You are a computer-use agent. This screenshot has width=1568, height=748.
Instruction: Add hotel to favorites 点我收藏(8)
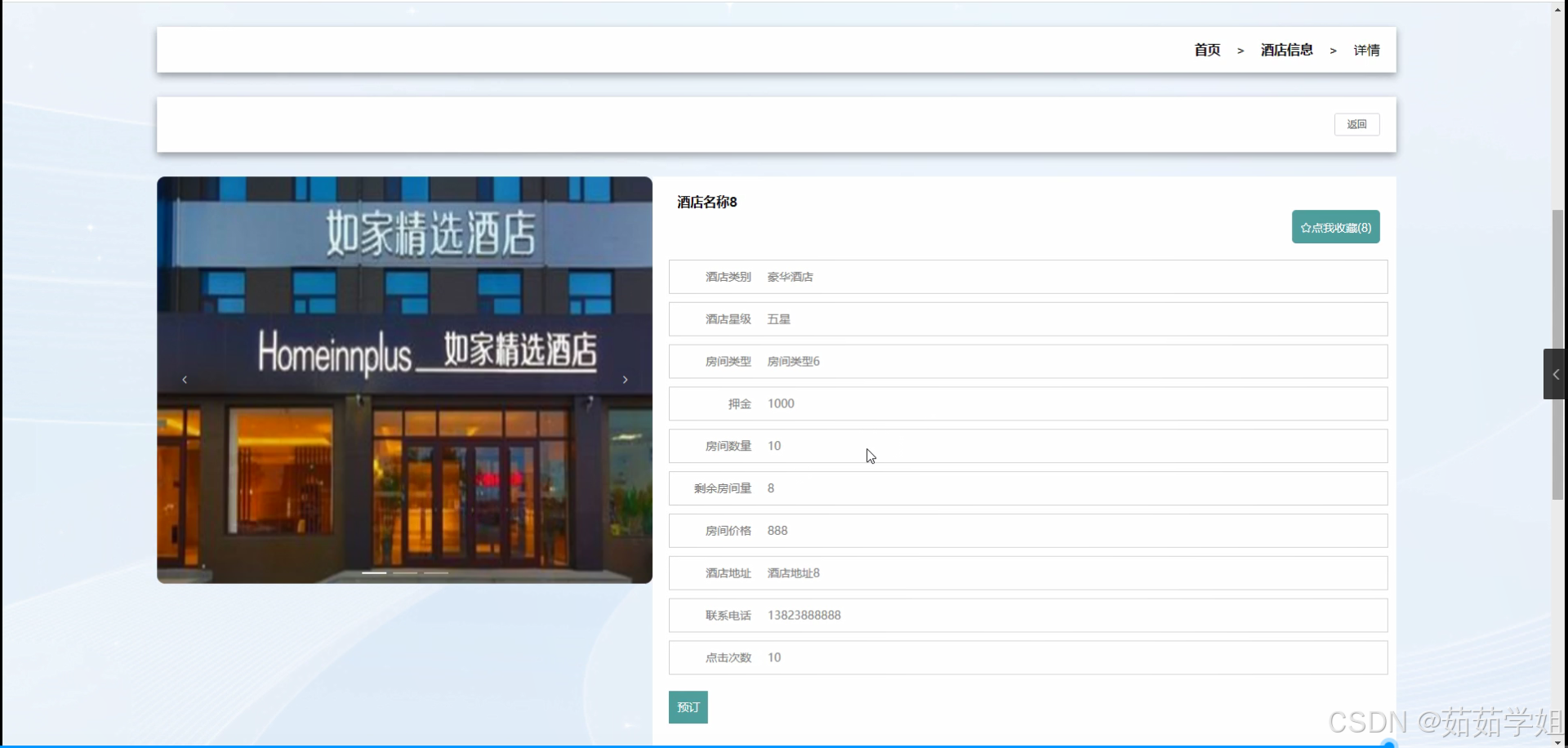[x=1336, y=227]
